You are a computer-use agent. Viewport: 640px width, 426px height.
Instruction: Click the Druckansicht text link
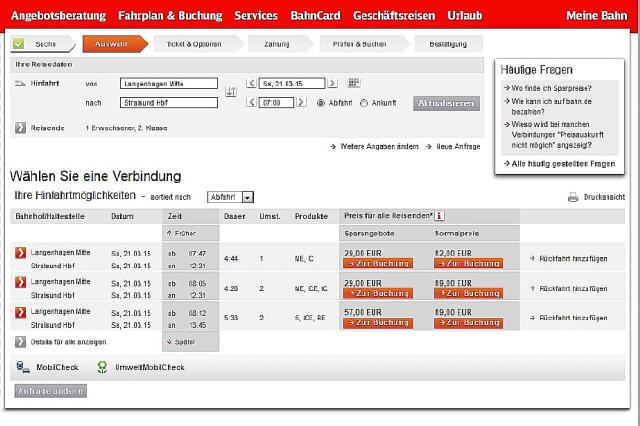(x=604, y=197)
